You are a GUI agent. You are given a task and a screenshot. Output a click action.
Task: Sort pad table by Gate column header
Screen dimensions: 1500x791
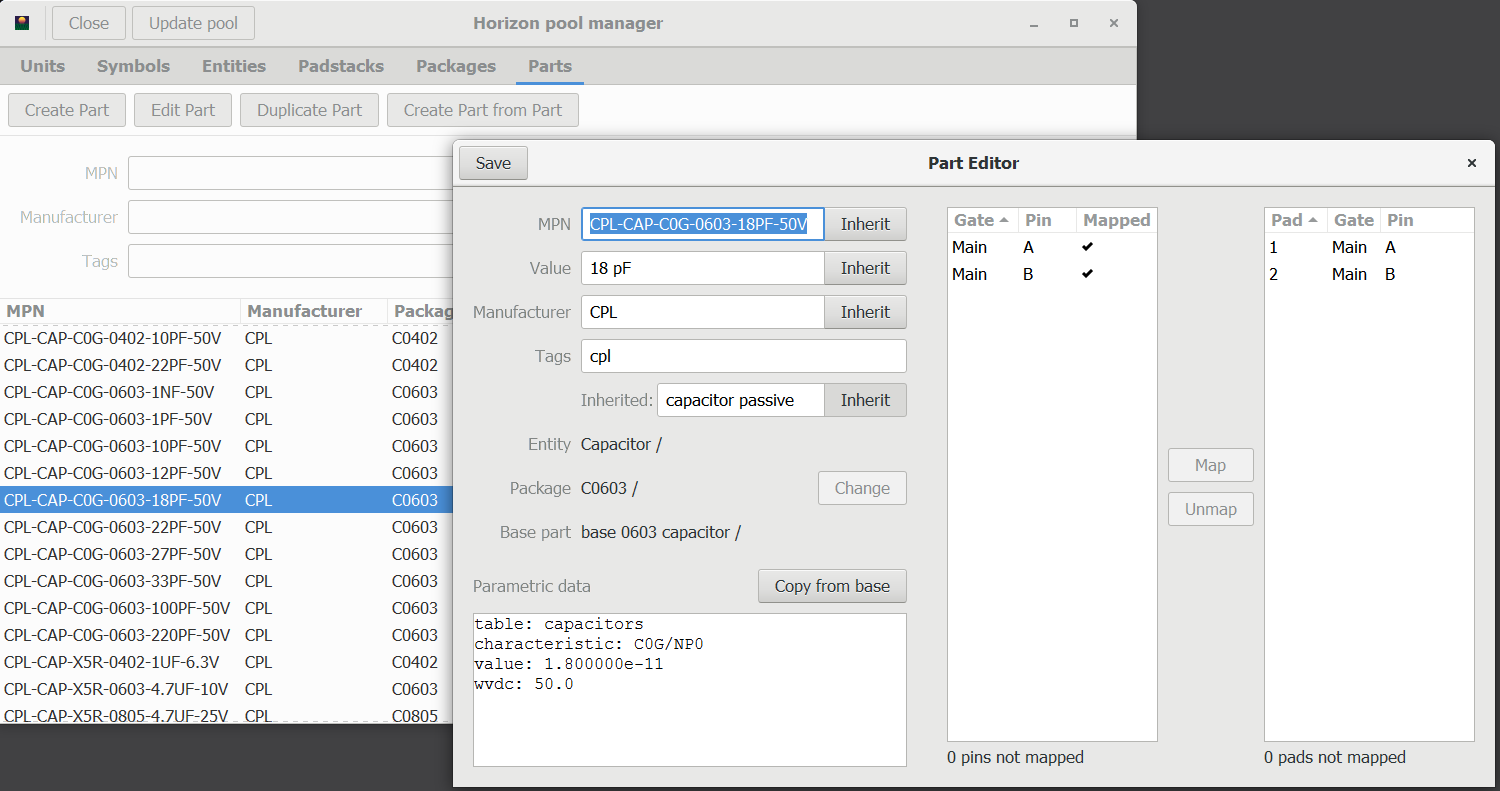(x=1353, y=220)
